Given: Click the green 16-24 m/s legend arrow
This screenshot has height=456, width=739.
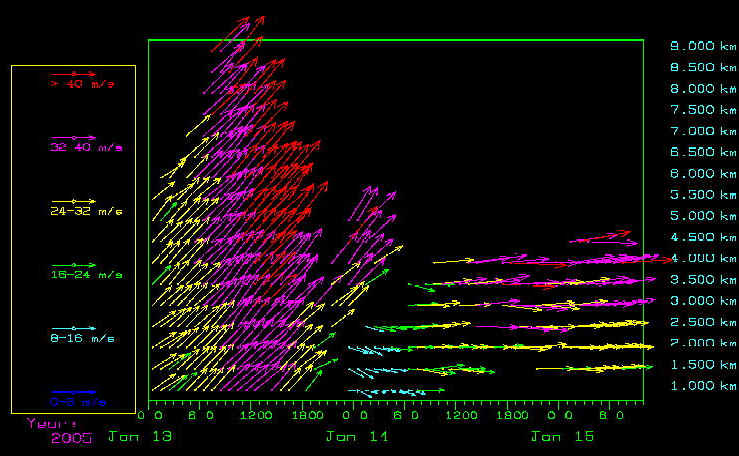Looking at the screenshot, I should pos(73,264).
